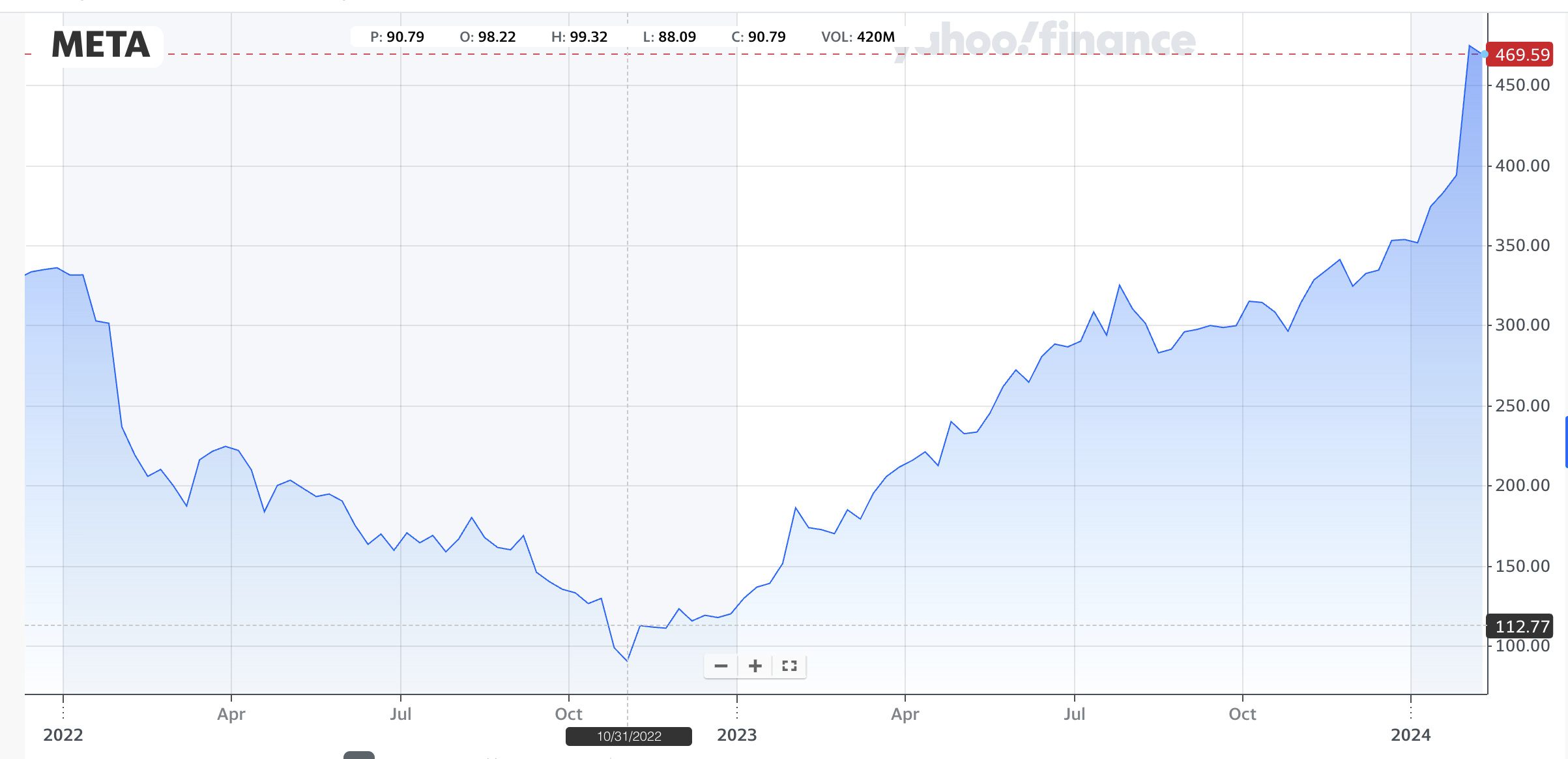The height and width of the screenshot is (759, 1568).
Task: Click the 2023 year axis label
Action: point(737,736)
